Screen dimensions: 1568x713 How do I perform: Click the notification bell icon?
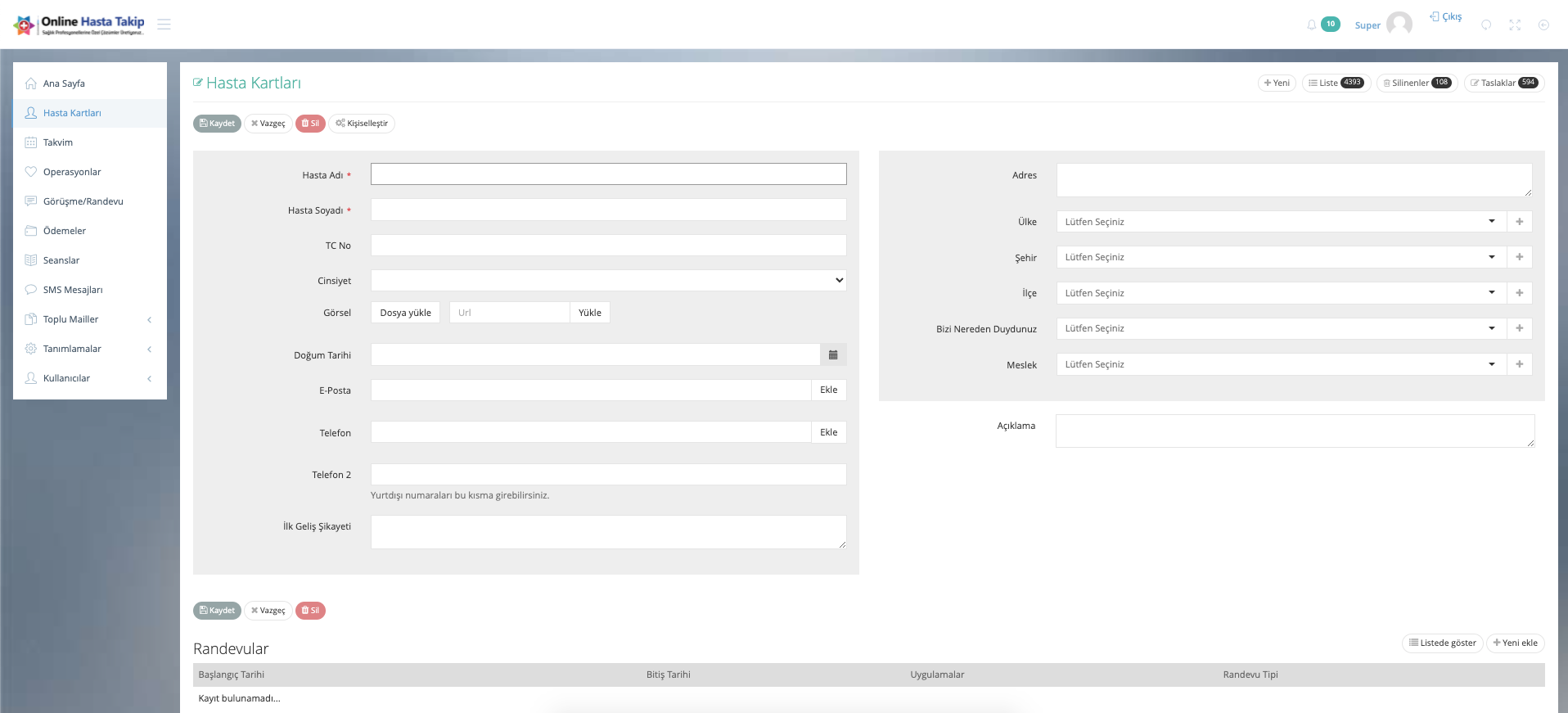tap(1312, 25)
